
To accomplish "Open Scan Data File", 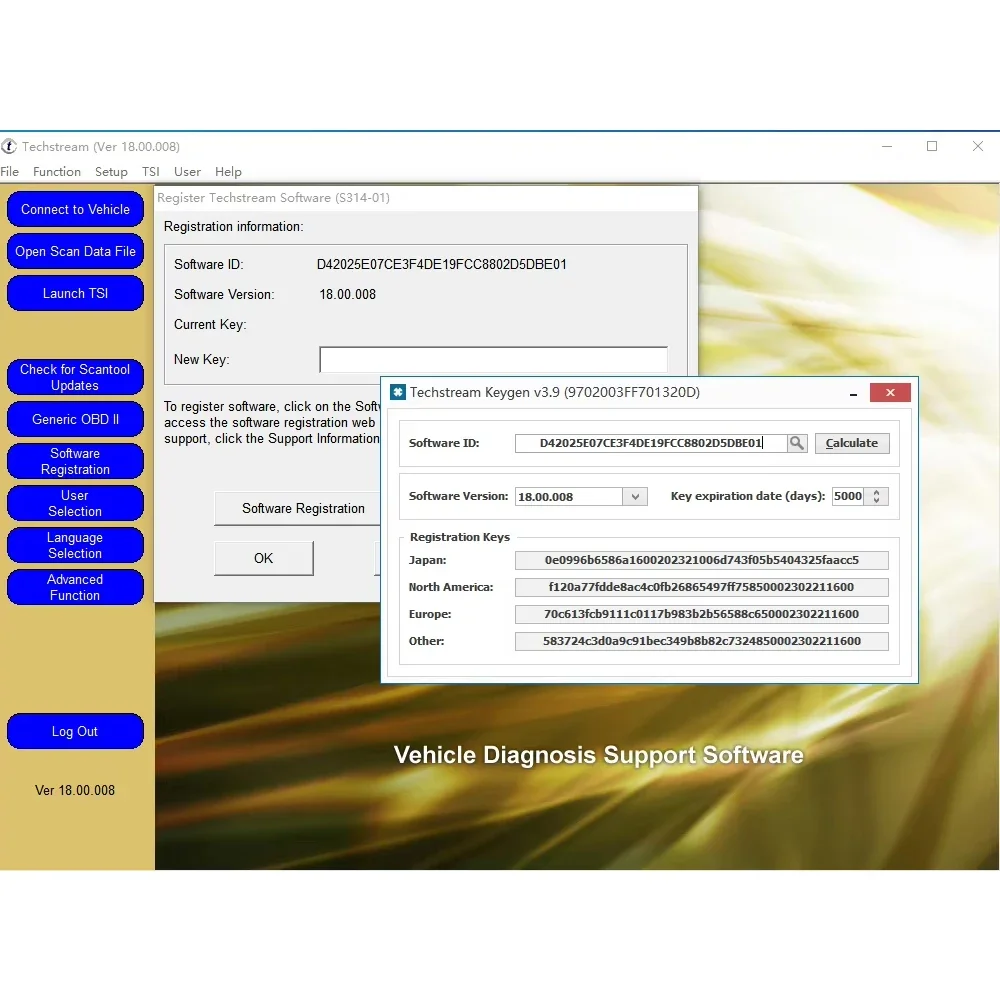I will 75,251.
